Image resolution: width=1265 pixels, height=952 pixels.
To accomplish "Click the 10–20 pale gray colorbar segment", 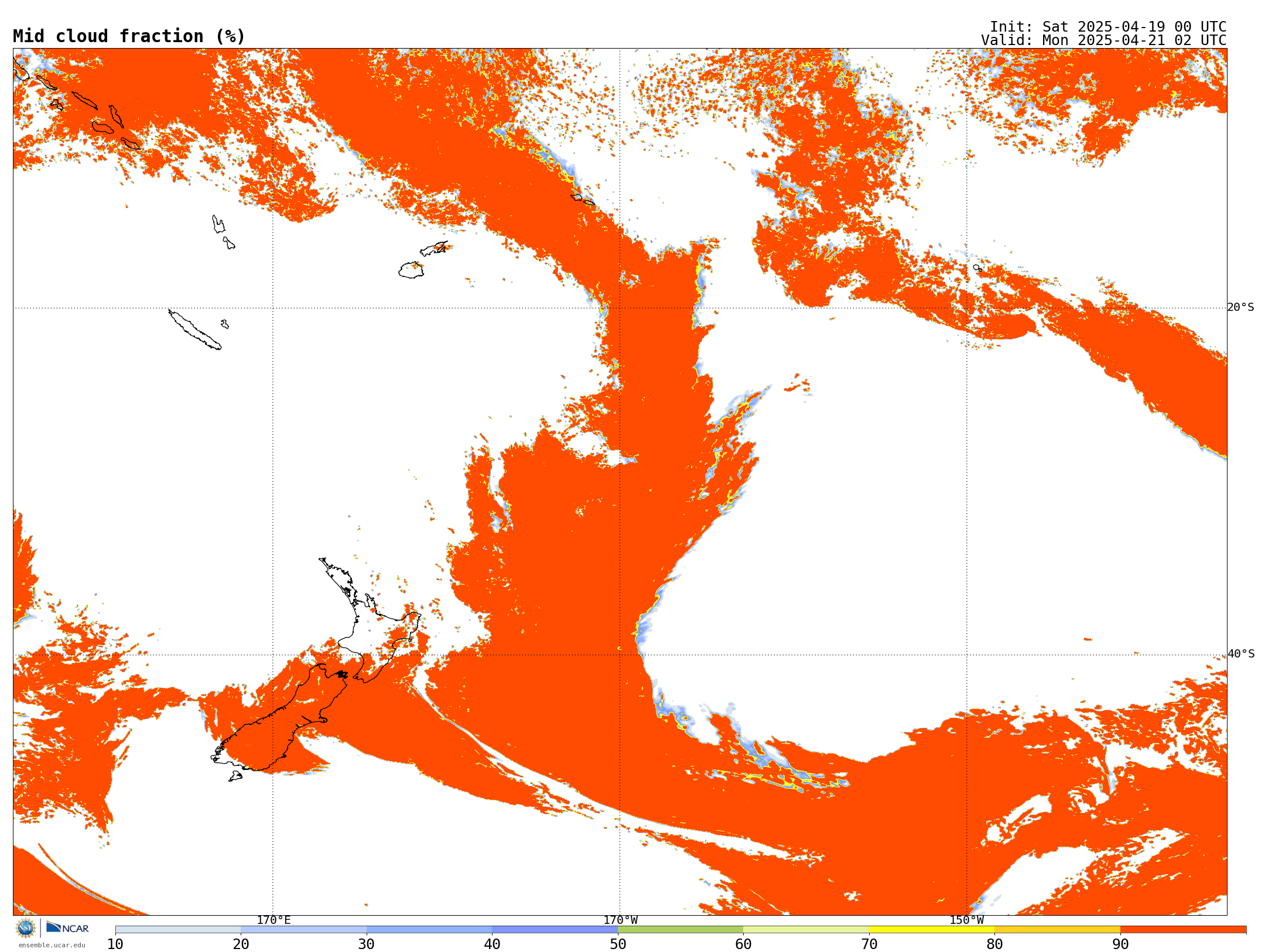I will pos(178,930).
